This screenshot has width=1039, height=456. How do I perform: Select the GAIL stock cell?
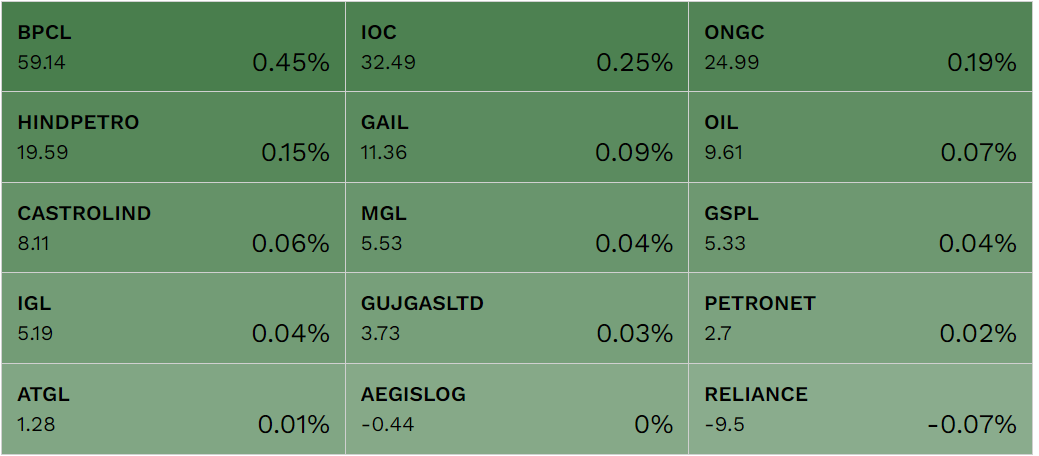pos(516,137)
